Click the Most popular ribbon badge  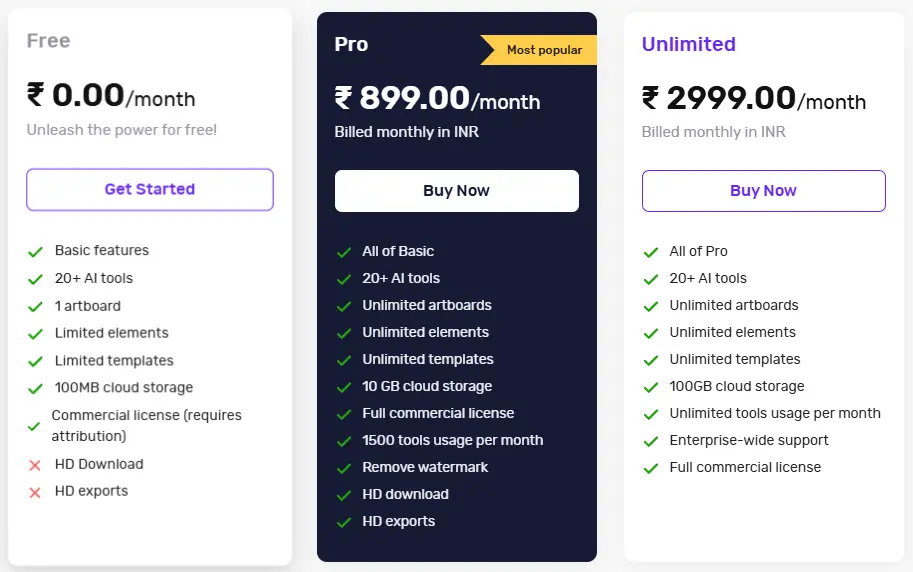(541, 50)
